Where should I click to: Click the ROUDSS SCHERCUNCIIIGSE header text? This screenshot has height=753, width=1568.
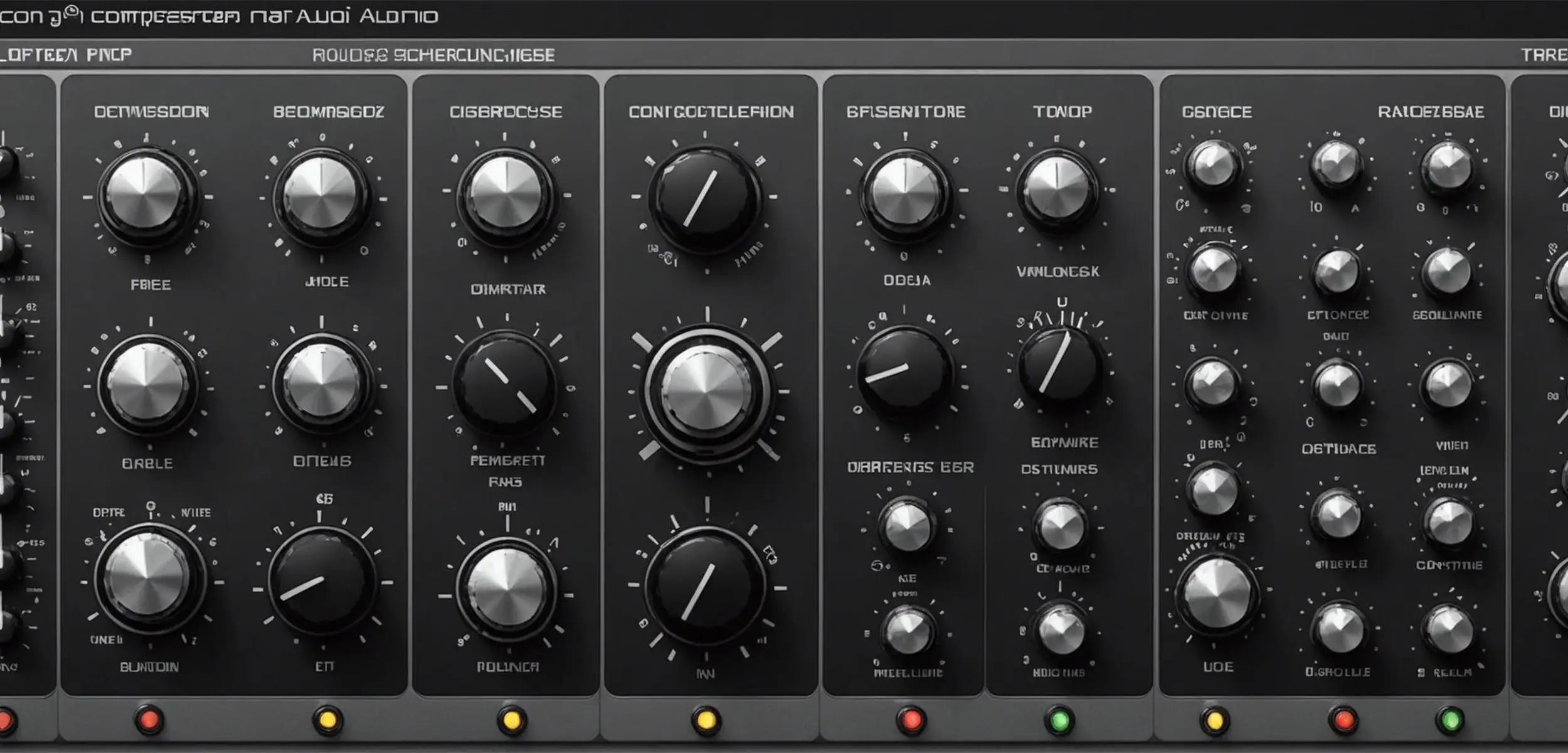click(x=433, y=55)
